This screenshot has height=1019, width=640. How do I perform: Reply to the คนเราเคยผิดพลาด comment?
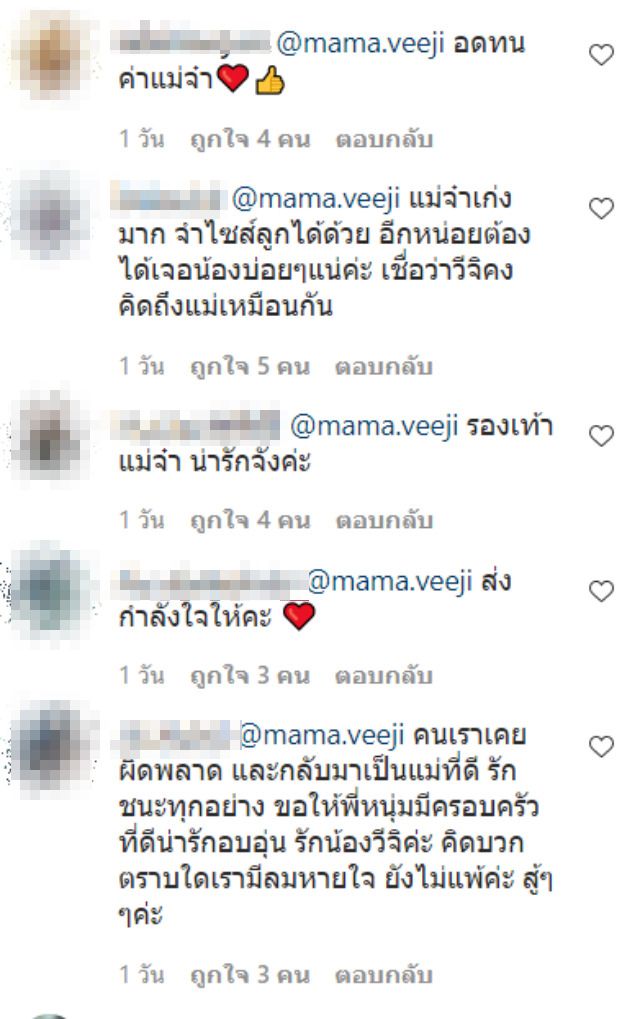point(384,975)
